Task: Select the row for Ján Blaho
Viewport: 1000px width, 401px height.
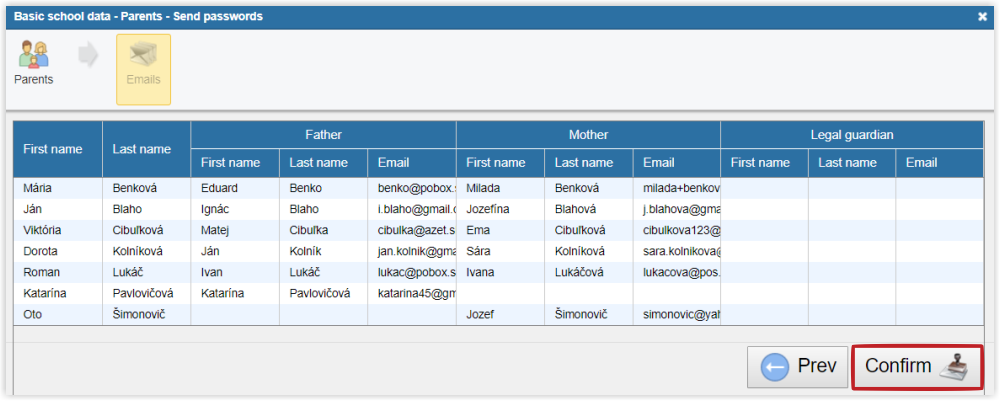Action: click(x=57, y=209)
